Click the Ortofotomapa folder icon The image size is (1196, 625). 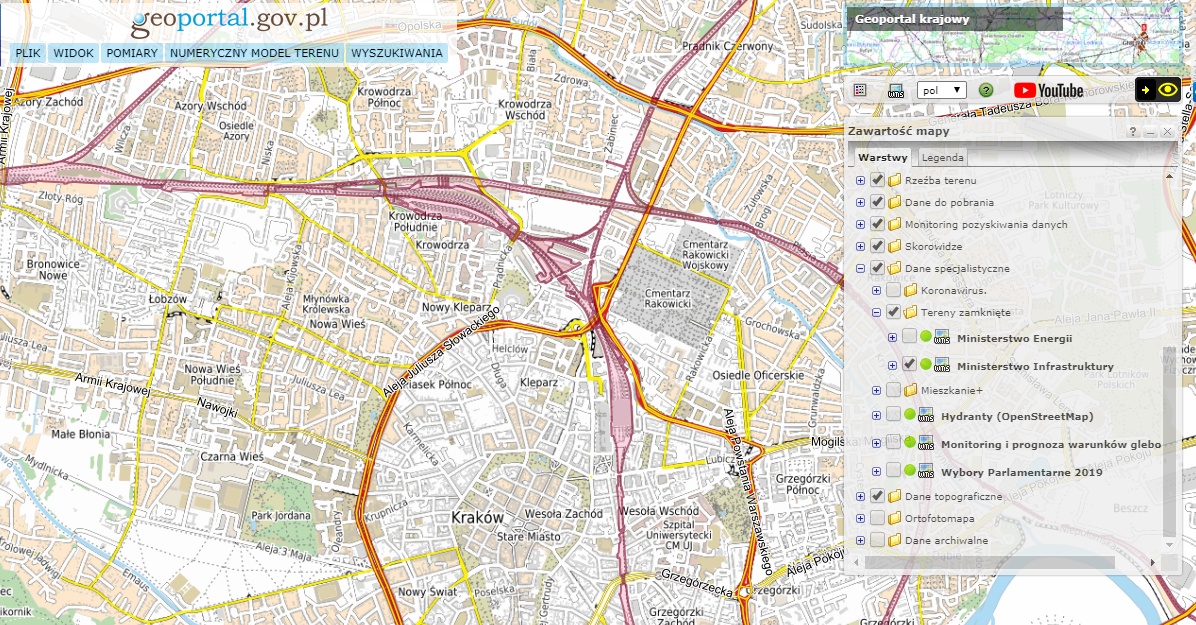pos(894,518)
